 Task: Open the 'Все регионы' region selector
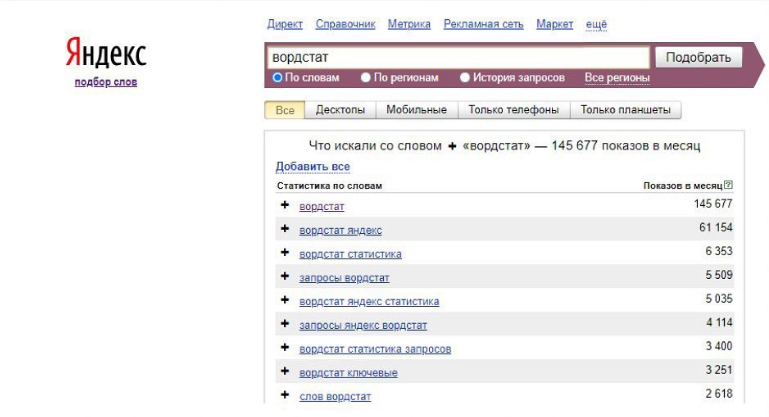point(617,78)
